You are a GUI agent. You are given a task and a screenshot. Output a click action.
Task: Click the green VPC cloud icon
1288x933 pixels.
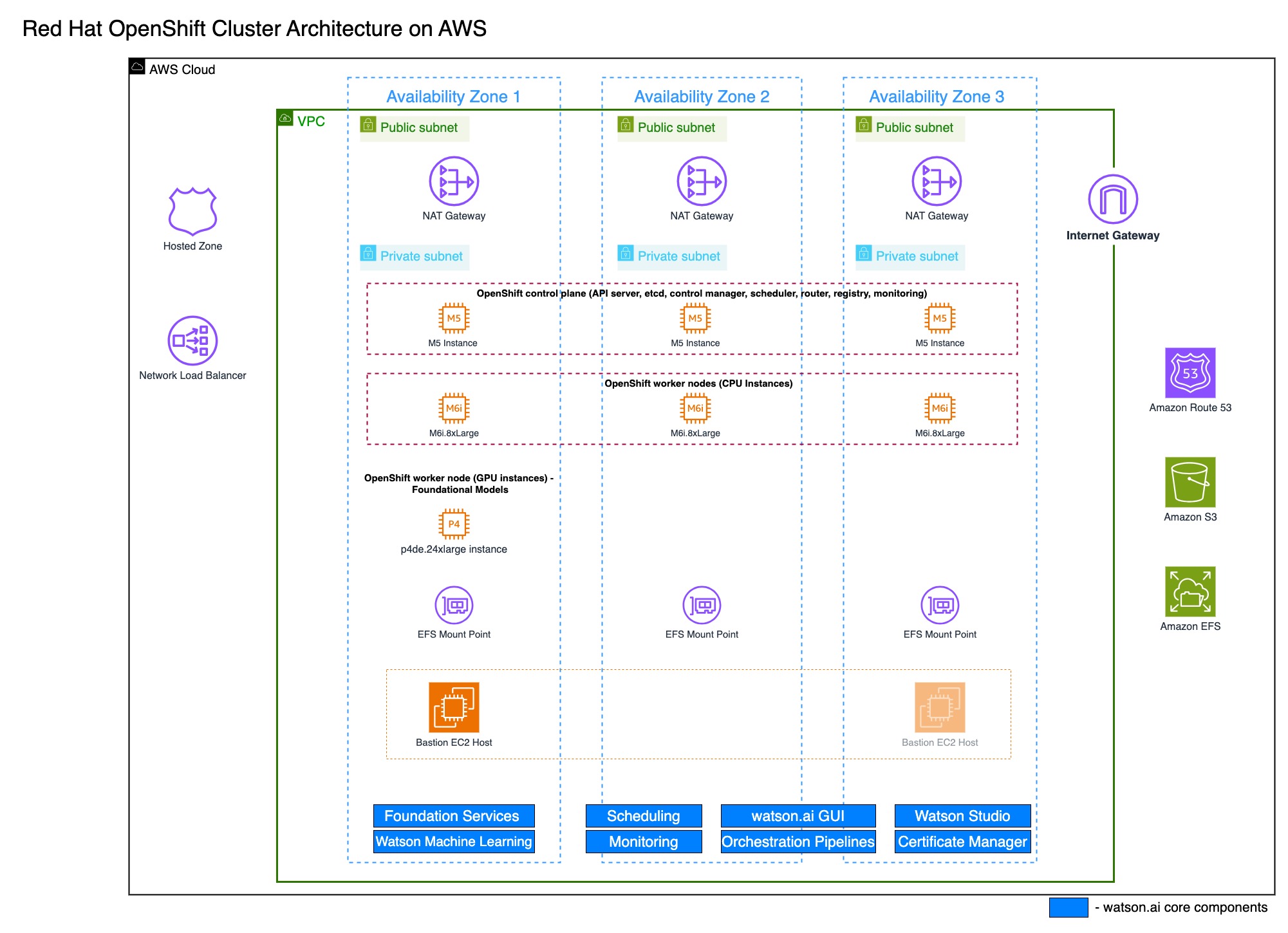click(x=285, y=118)
